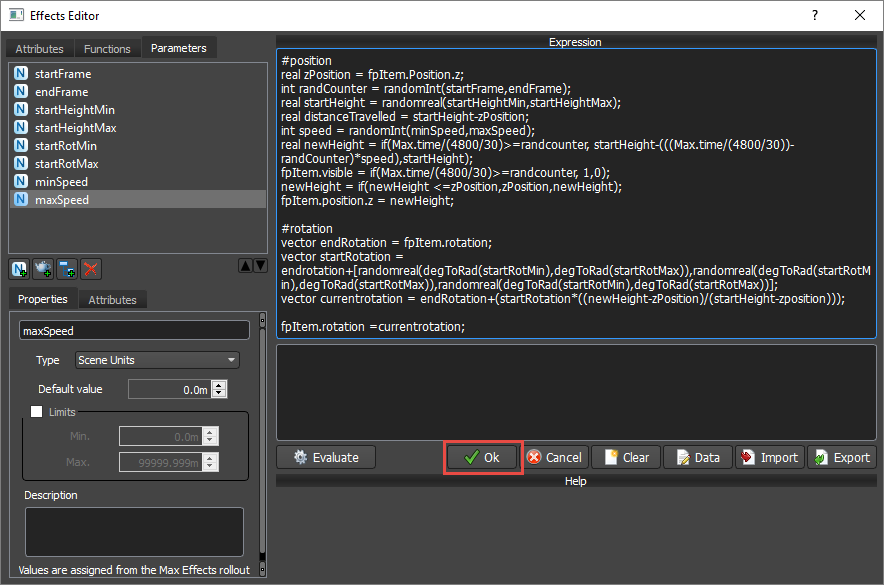Click the Export button
The height and width of the screenshot is (585, 884).
pyautogui.click(x=841, y=457)
